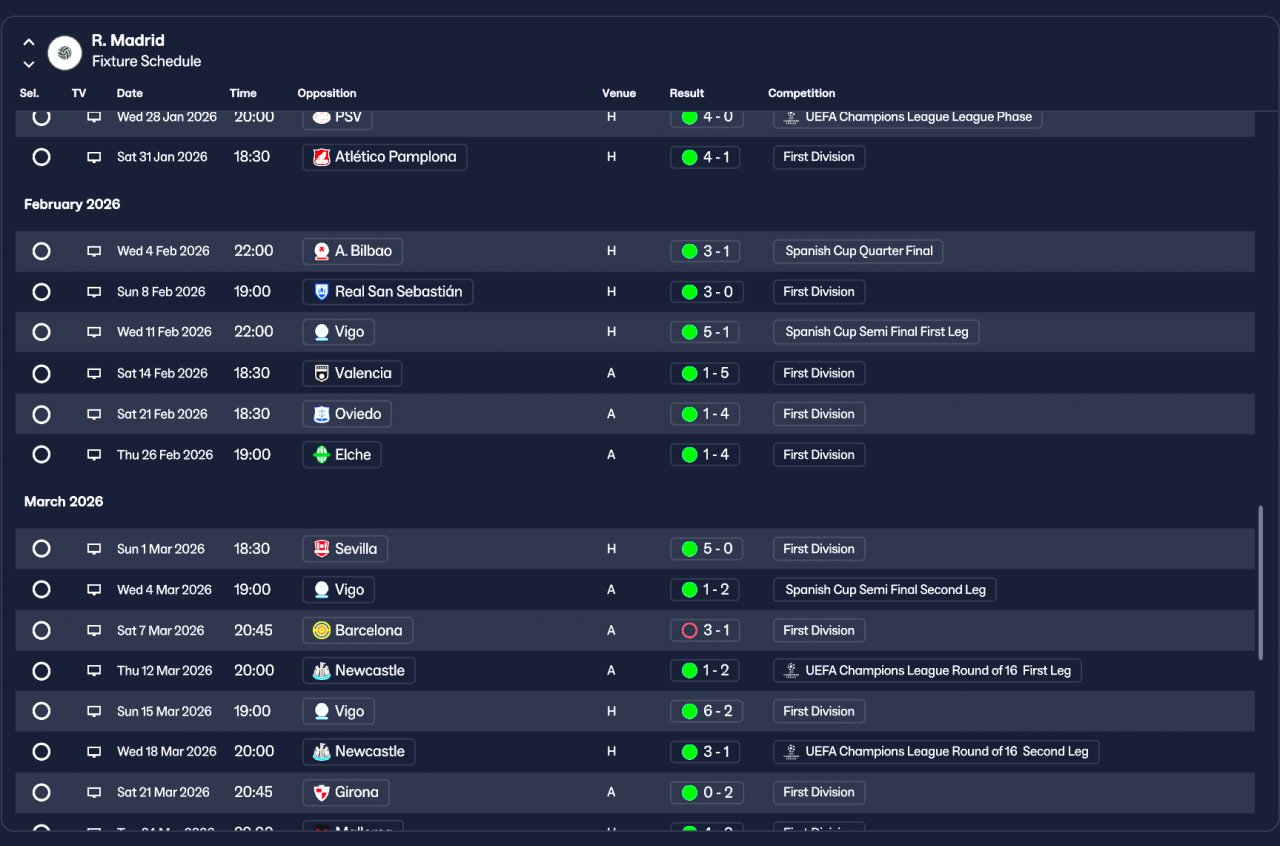Screen dimensions: 1280x846
Task: Click the TV icon for Barcelona match
Action: [94, 631]
